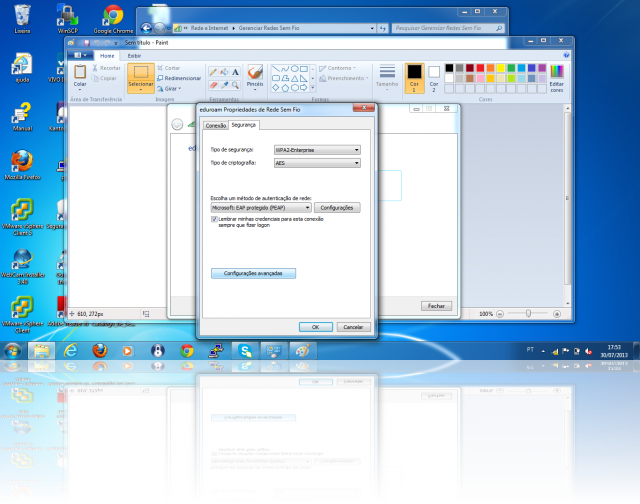
Task: Open the Home ribbon tab in Paint
Action: pos(107,56)
